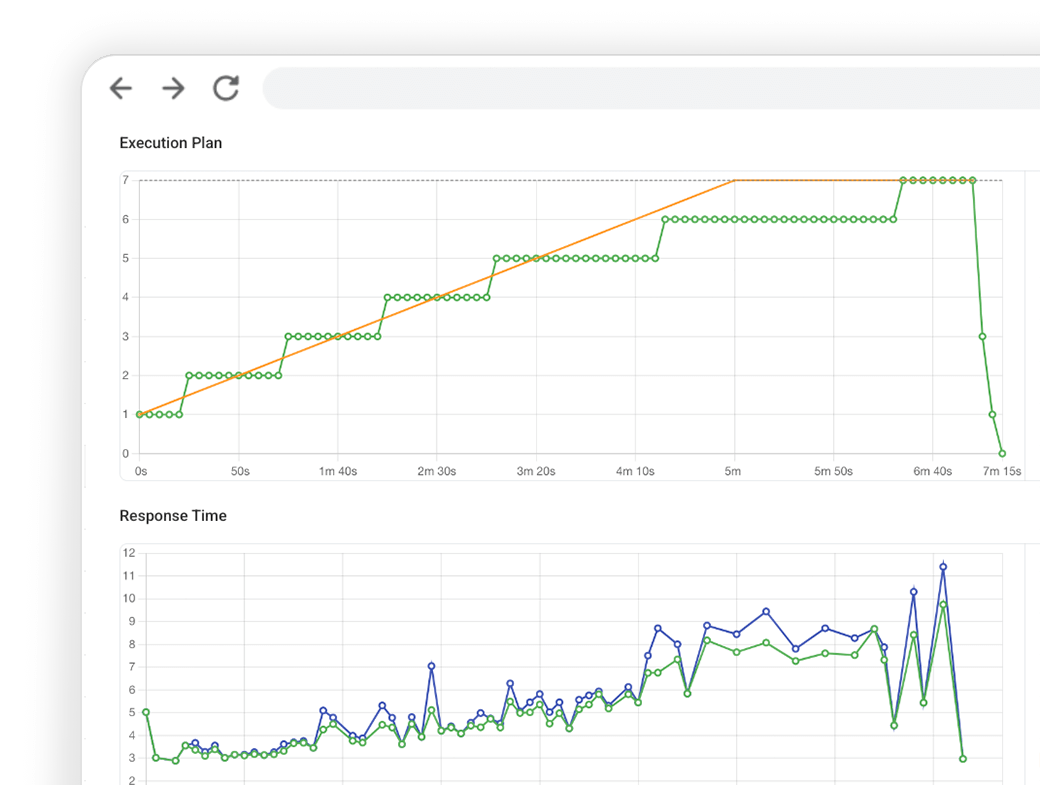Click the last Response Time point at 3
Image resolution: width=1040 pixels, height=785 pixels.
coord(963,759)
